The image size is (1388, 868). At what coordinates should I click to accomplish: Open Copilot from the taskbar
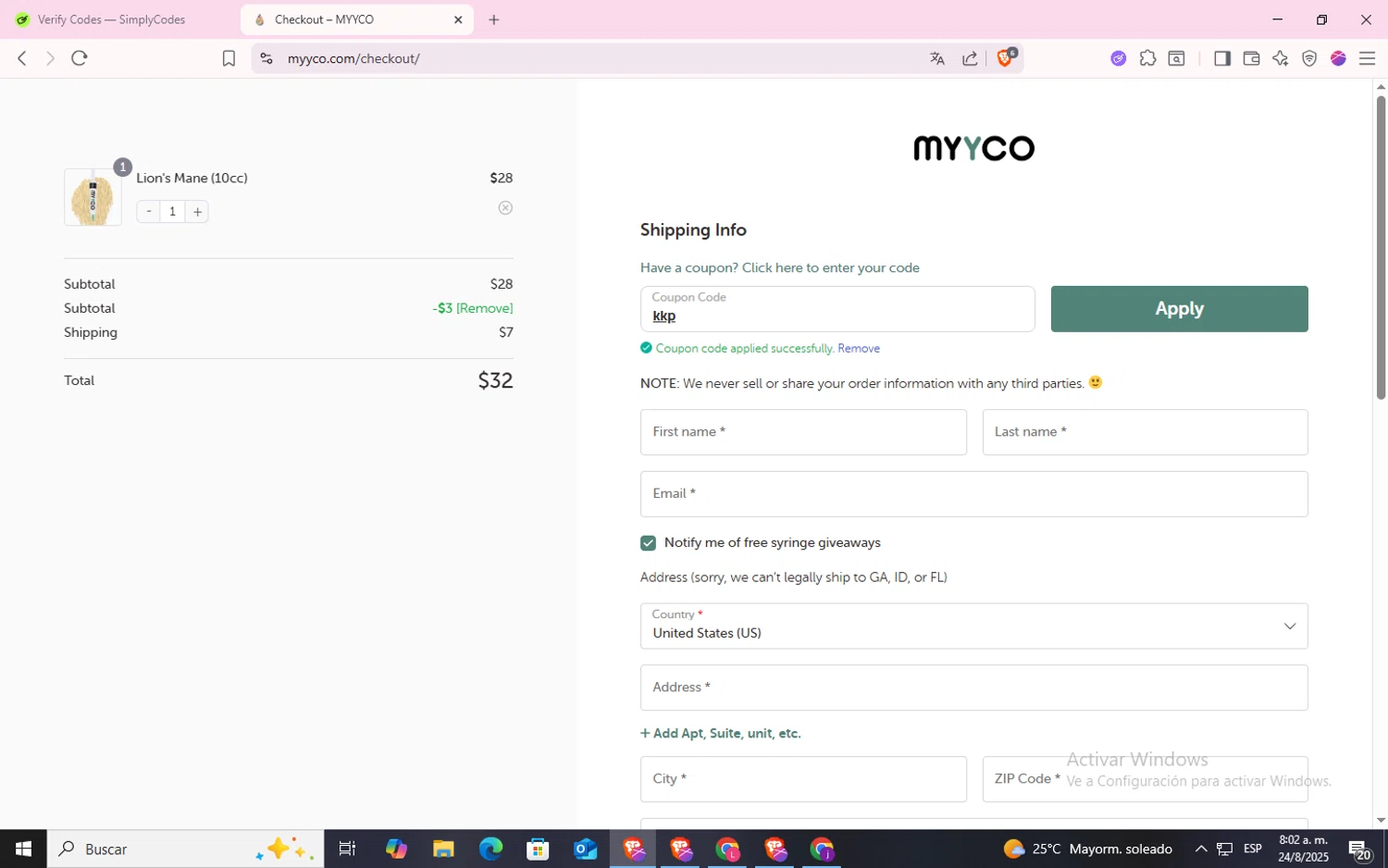(x=396, y=849)
